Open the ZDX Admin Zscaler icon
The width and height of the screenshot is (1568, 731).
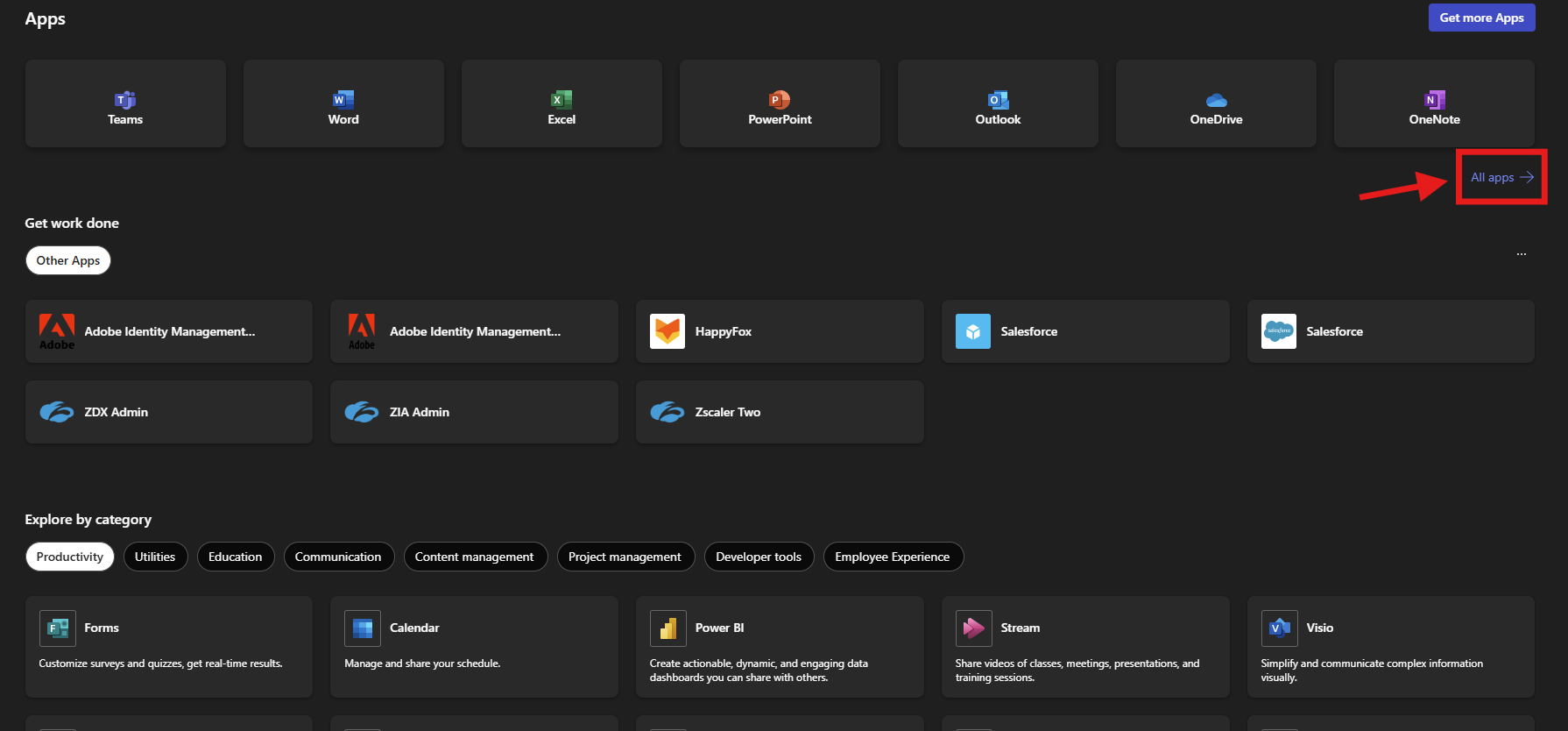tap(57, 412)
